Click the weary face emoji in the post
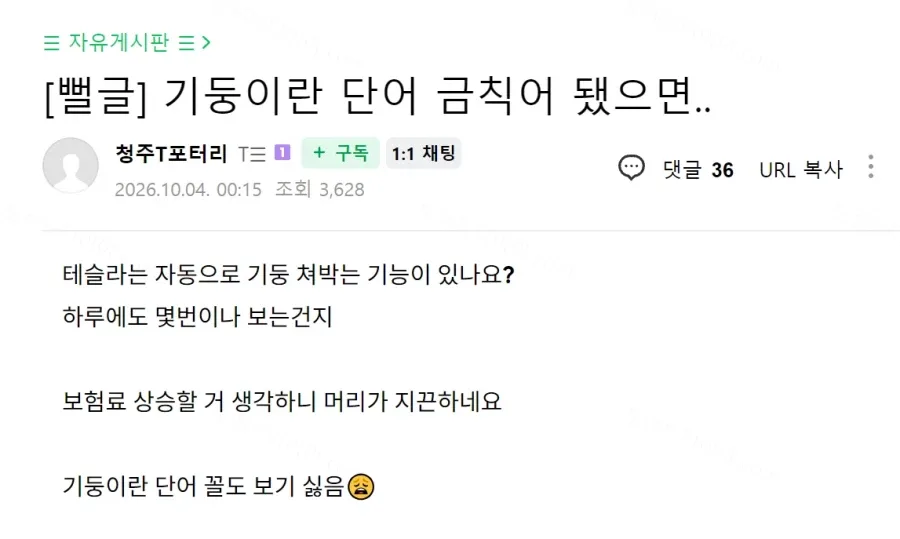 (x=361, y=487)
